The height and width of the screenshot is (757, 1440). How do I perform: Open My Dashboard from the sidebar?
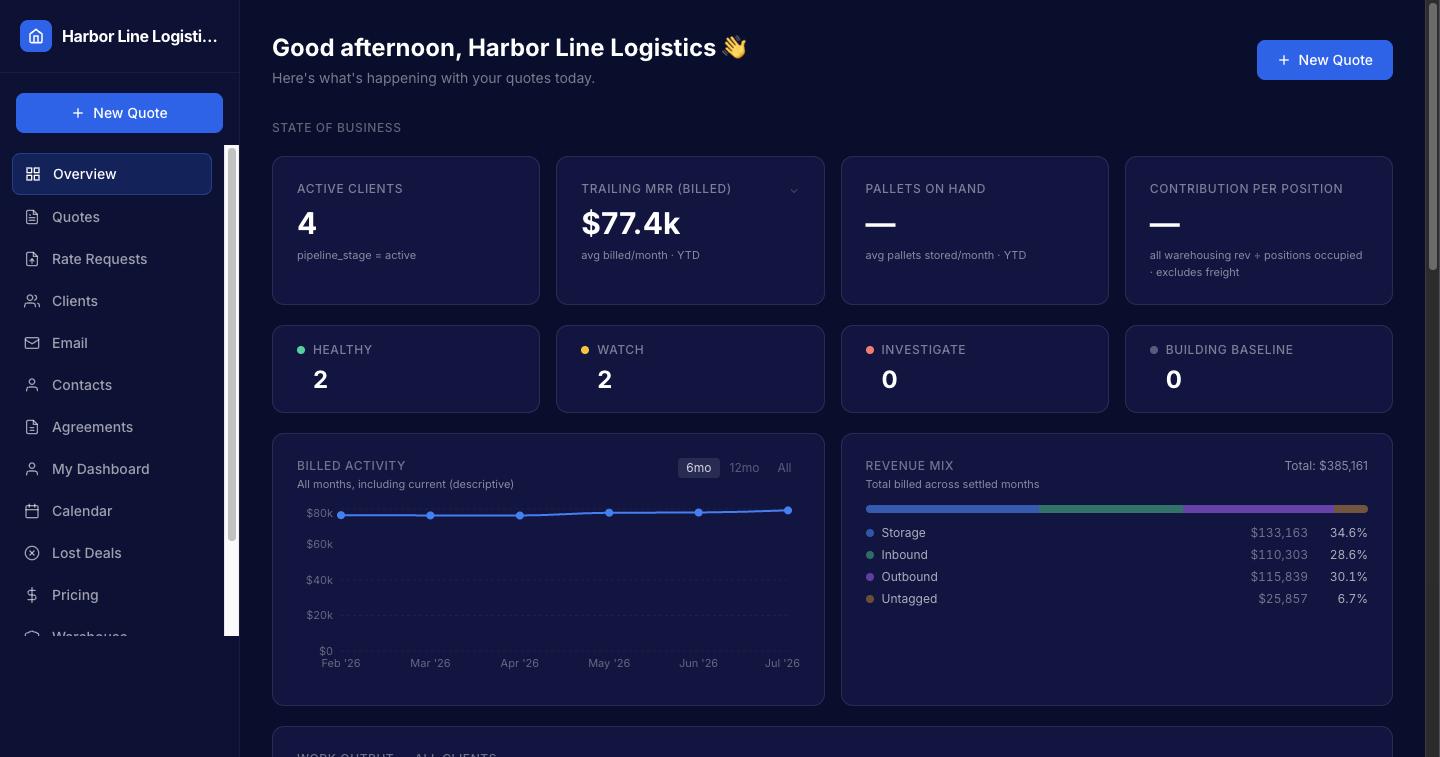(x=112, y=469)
